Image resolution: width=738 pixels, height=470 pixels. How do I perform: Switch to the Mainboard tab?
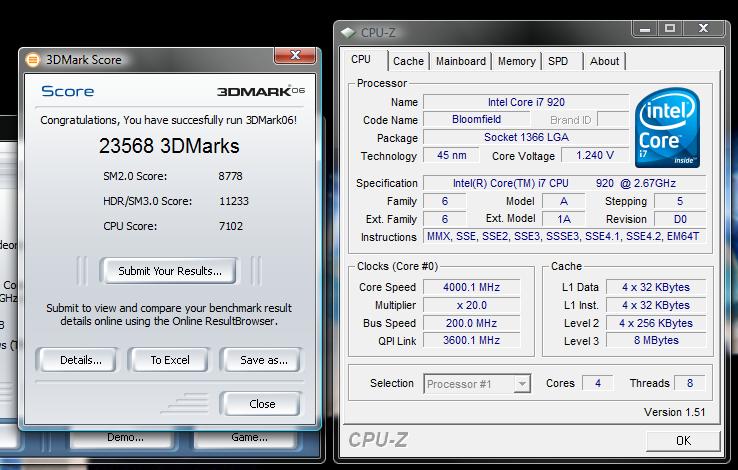pyautogui.click(x=460, y=61)
